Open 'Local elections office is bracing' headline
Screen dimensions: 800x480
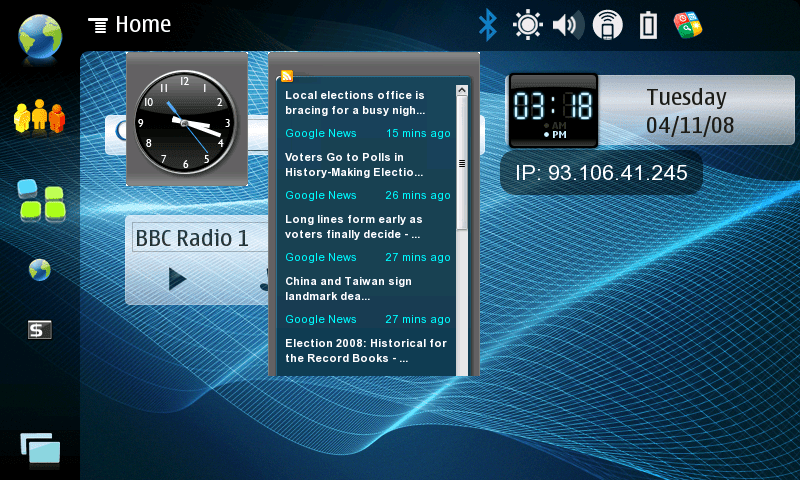point(356,102)
